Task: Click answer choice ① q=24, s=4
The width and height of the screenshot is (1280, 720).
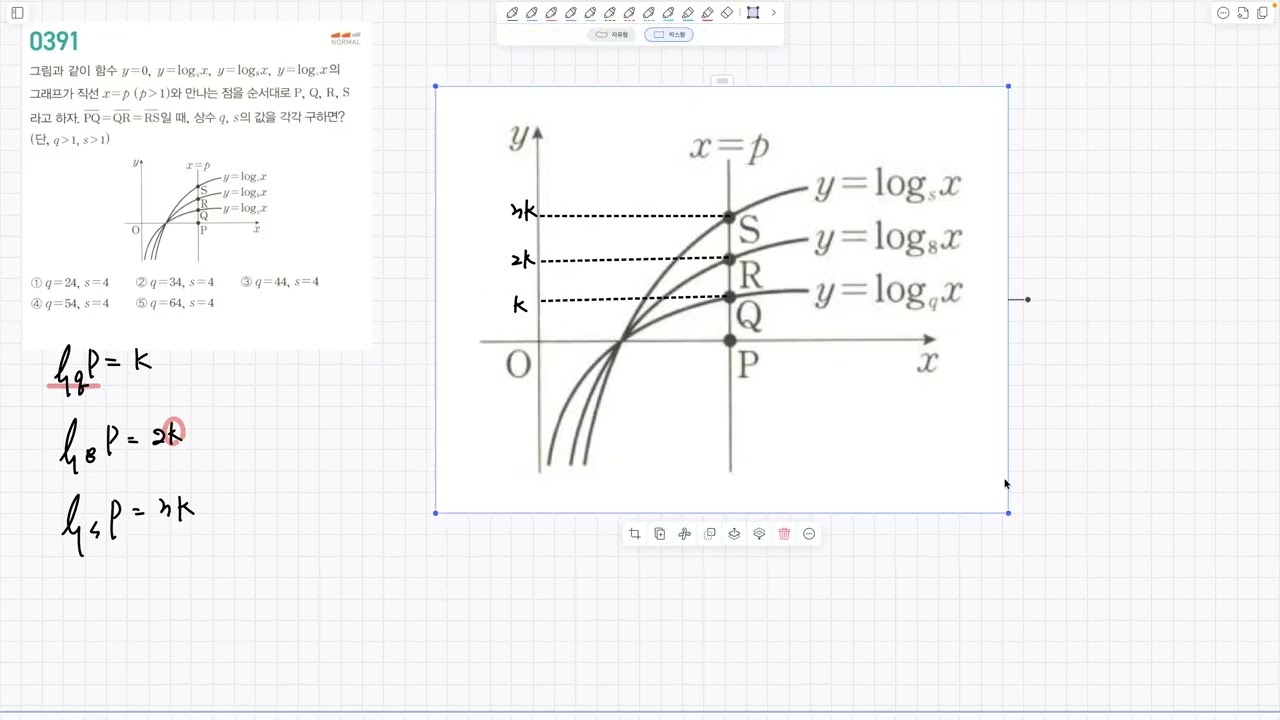Action: [70, 282]
